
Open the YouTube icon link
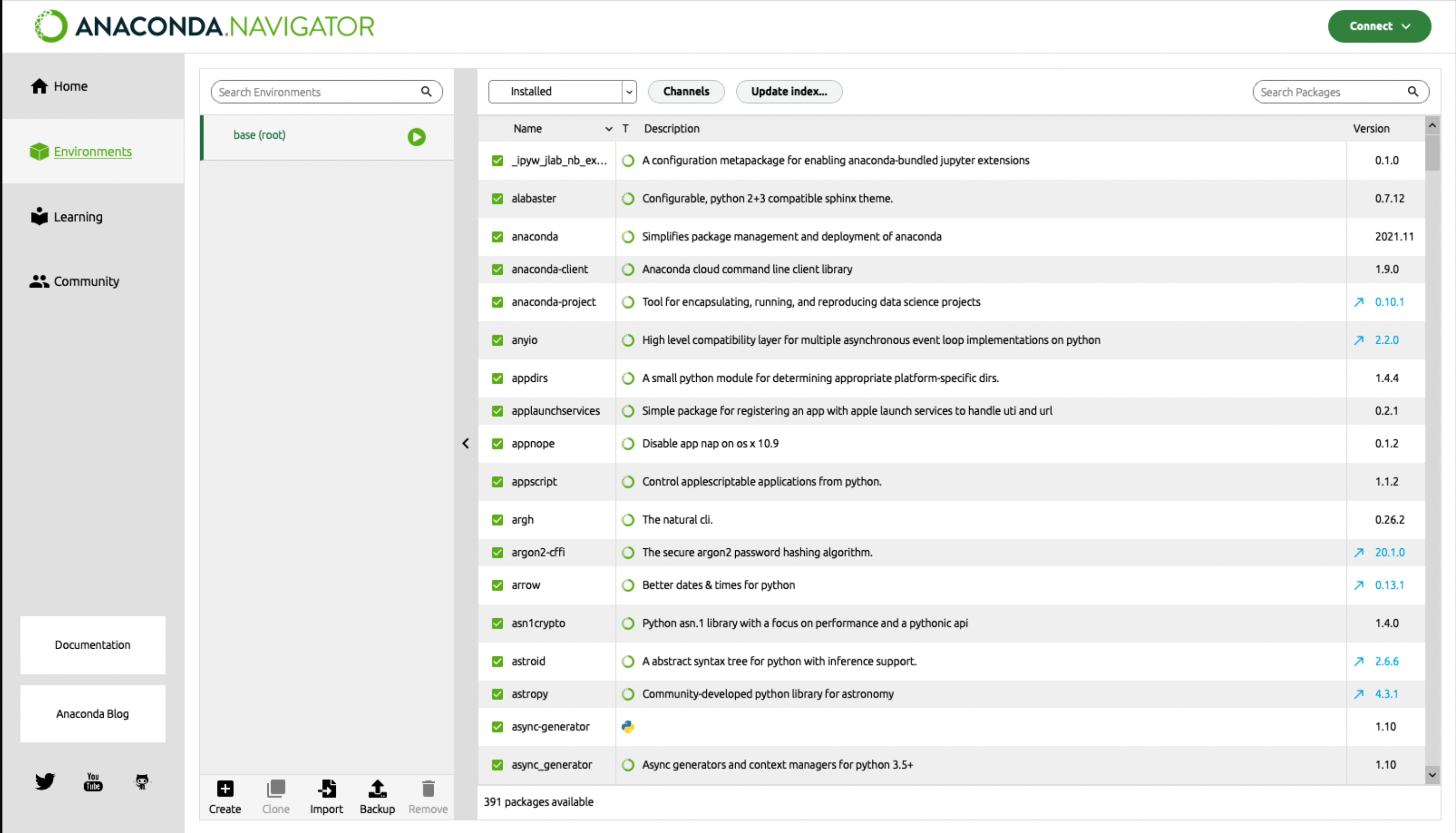click(x=93, y=781)
